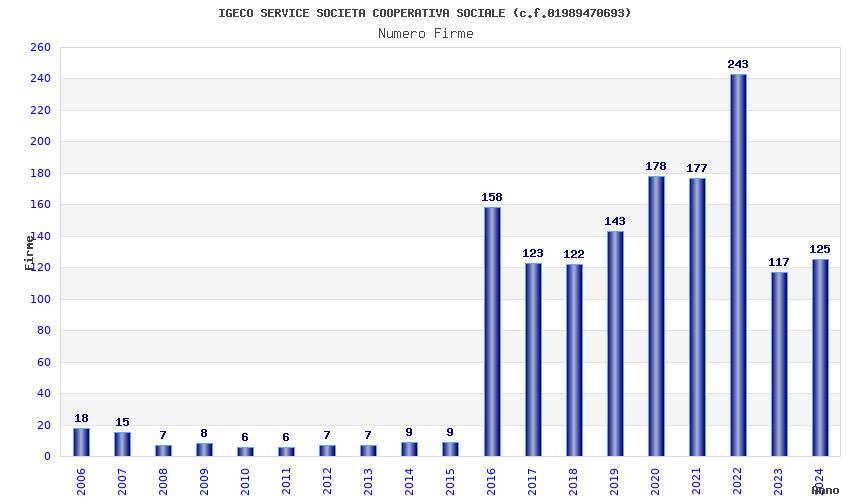Click y-axis tick label 60
This screenshot has width=850, height=500.
click(x=44, y=362)
